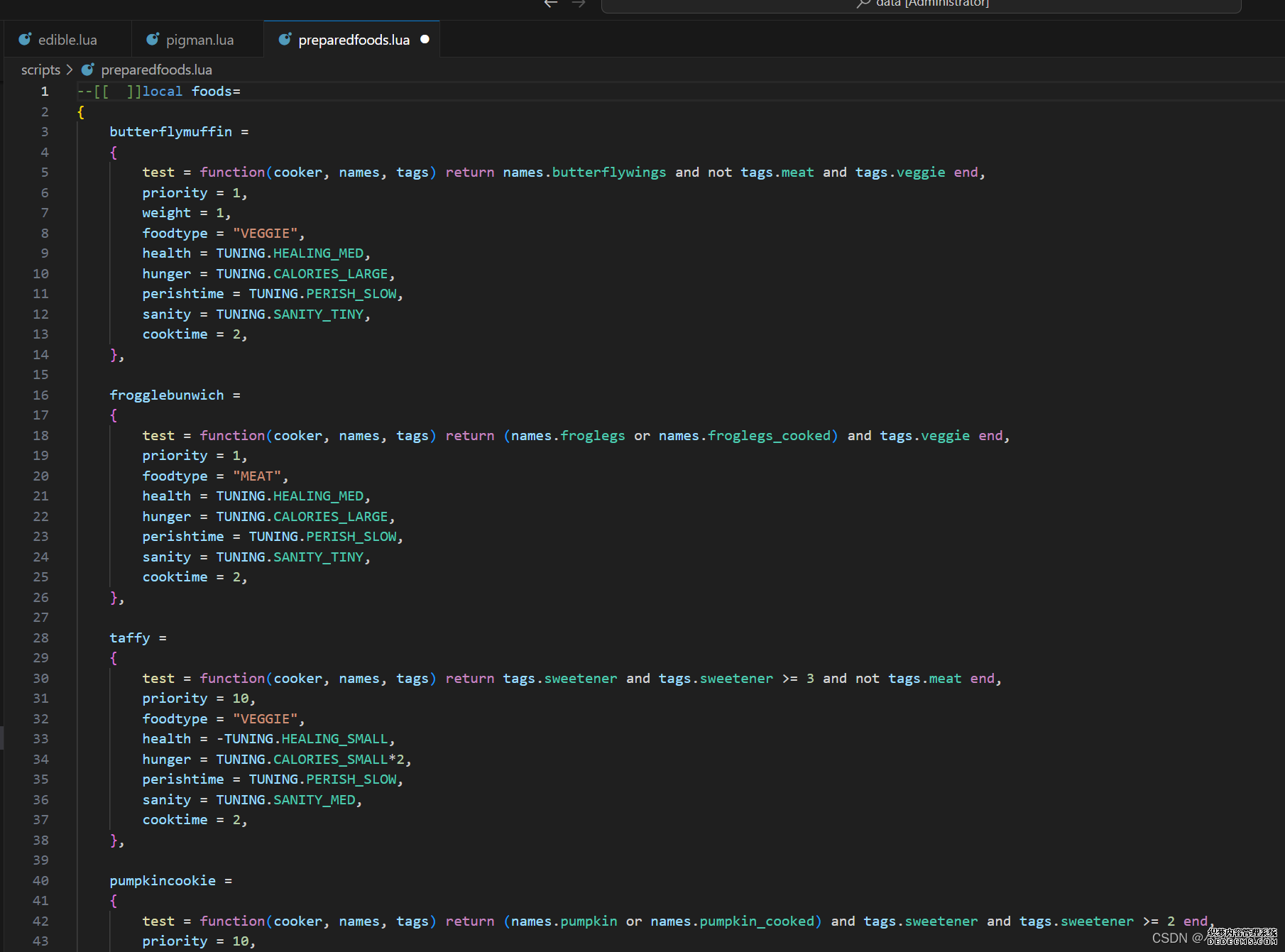Click the Lua file icon on pigman.lua tab
The width and height of the screenshot is (1285, 952).
(x=153, y=40)
